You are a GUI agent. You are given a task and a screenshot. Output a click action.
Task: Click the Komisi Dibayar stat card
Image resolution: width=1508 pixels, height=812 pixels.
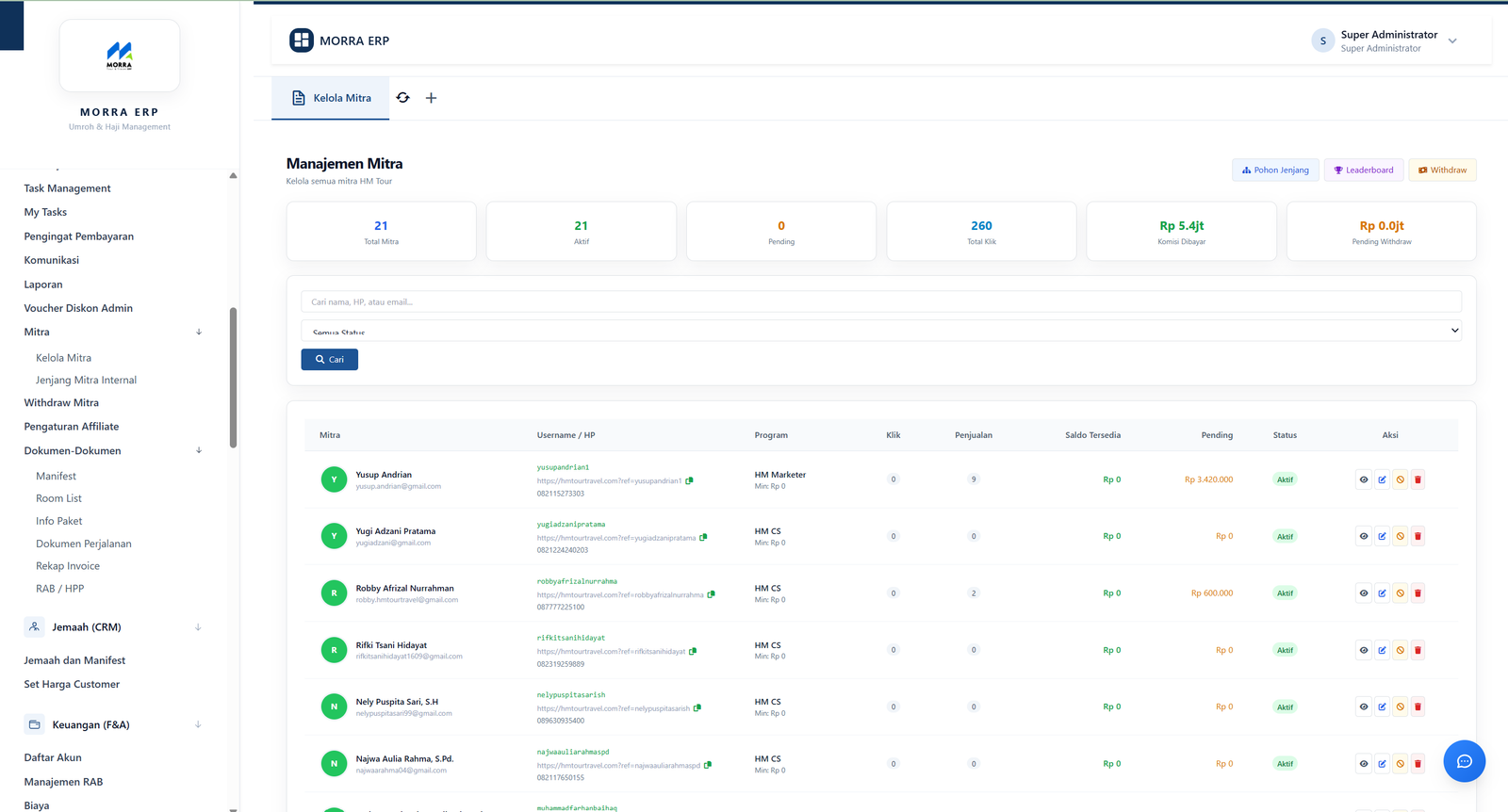pos(1181,231)
